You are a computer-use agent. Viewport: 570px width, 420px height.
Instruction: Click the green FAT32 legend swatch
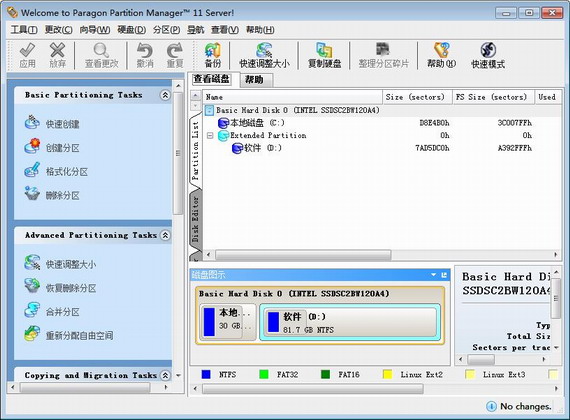(x=264, y=375)
